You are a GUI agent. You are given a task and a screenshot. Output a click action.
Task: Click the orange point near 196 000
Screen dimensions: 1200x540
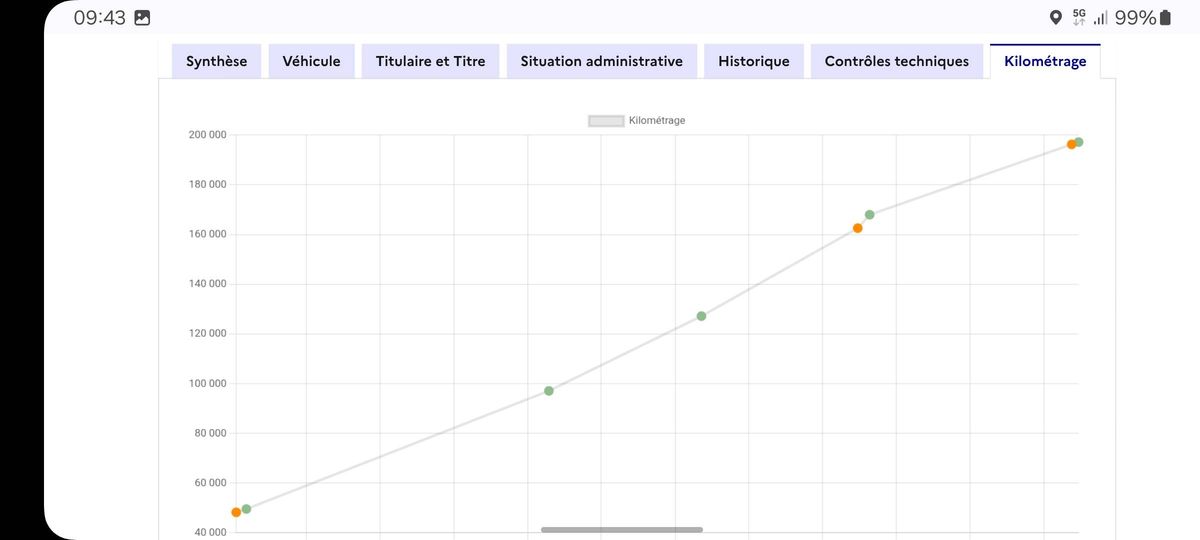point(1071,144)
